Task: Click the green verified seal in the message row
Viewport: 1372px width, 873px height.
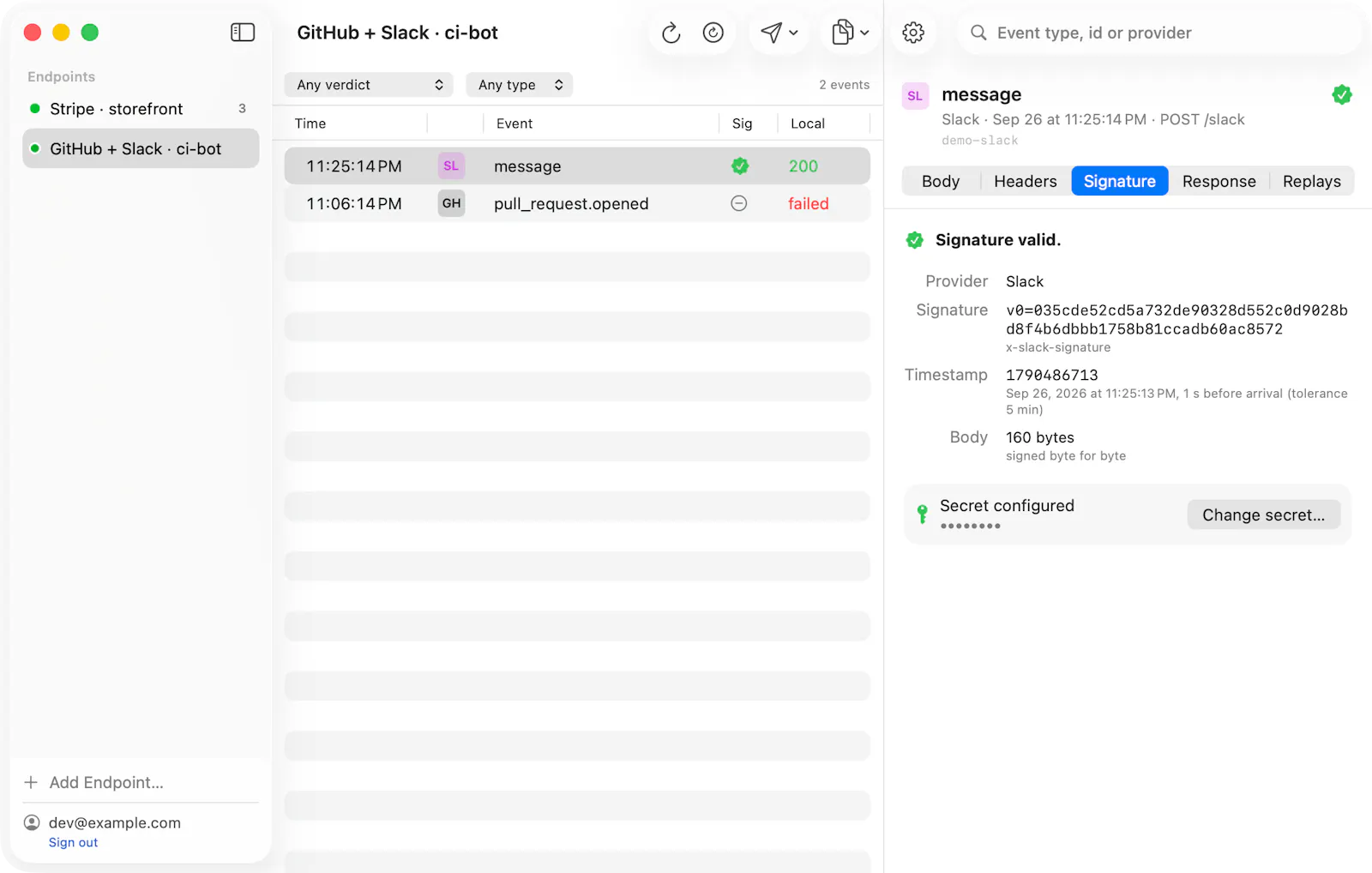Action: point(740,166)
